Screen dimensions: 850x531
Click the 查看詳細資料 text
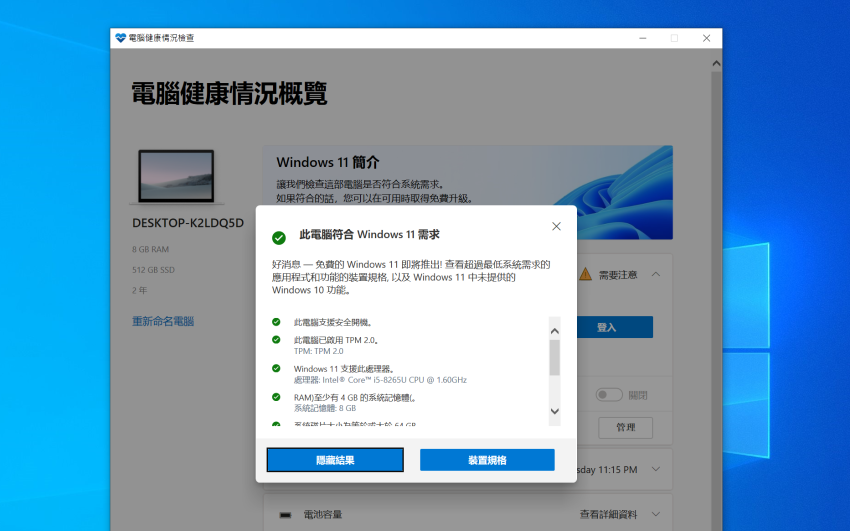[x=608, y=514]
